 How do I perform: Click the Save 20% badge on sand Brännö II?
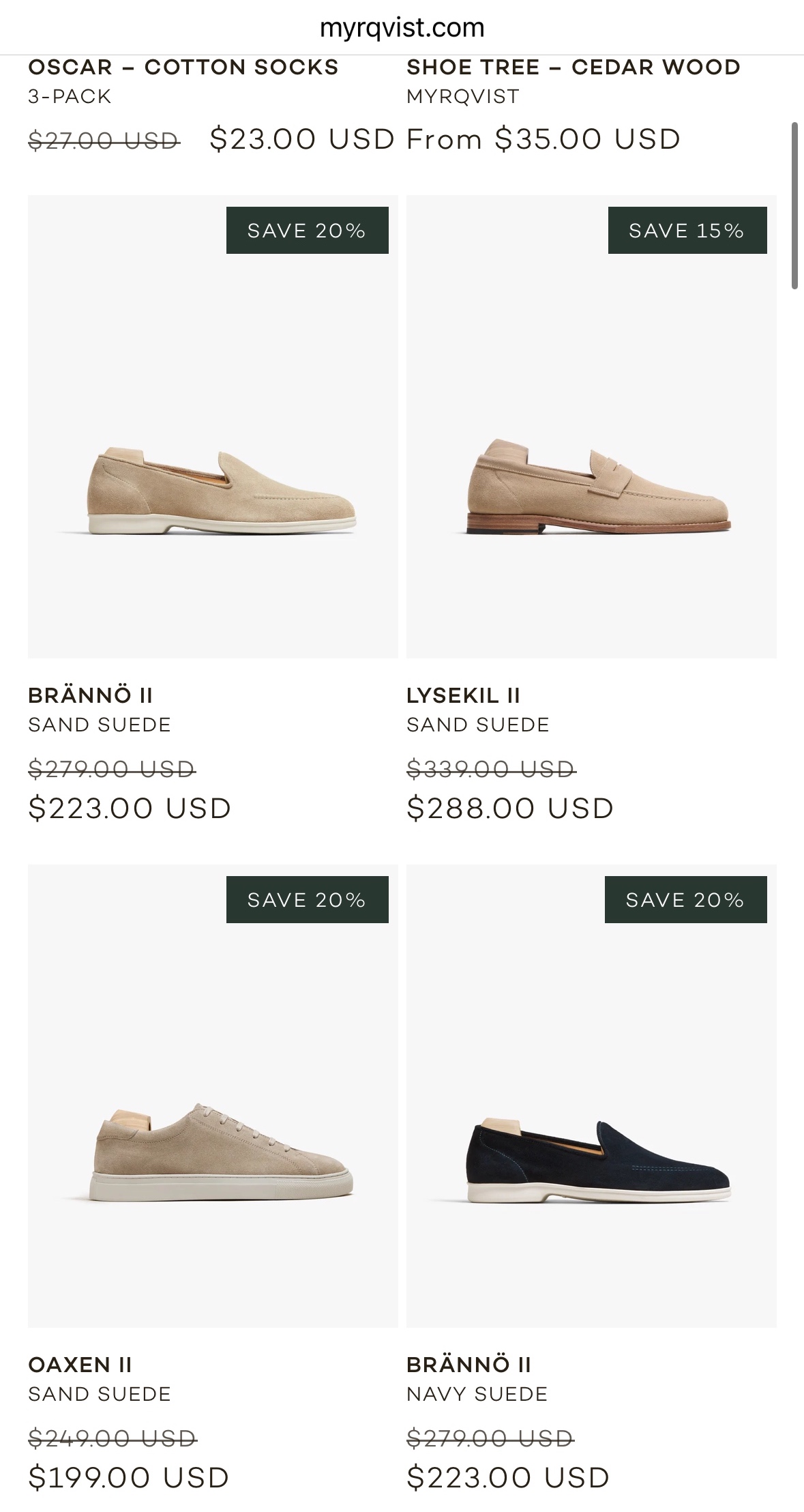[x=307, y=231]
